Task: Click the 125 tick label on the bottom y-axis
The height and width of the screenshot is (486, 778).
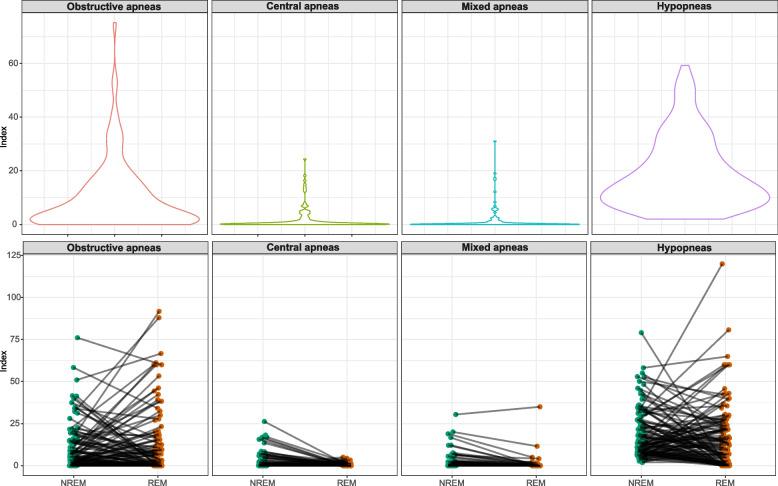Action: tap(21, 256)
